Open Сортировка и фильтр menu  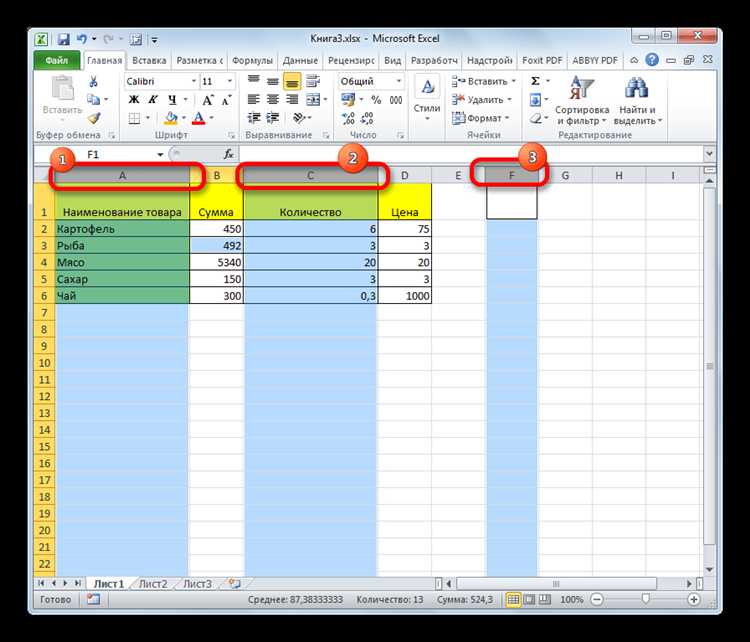point(582,101)
